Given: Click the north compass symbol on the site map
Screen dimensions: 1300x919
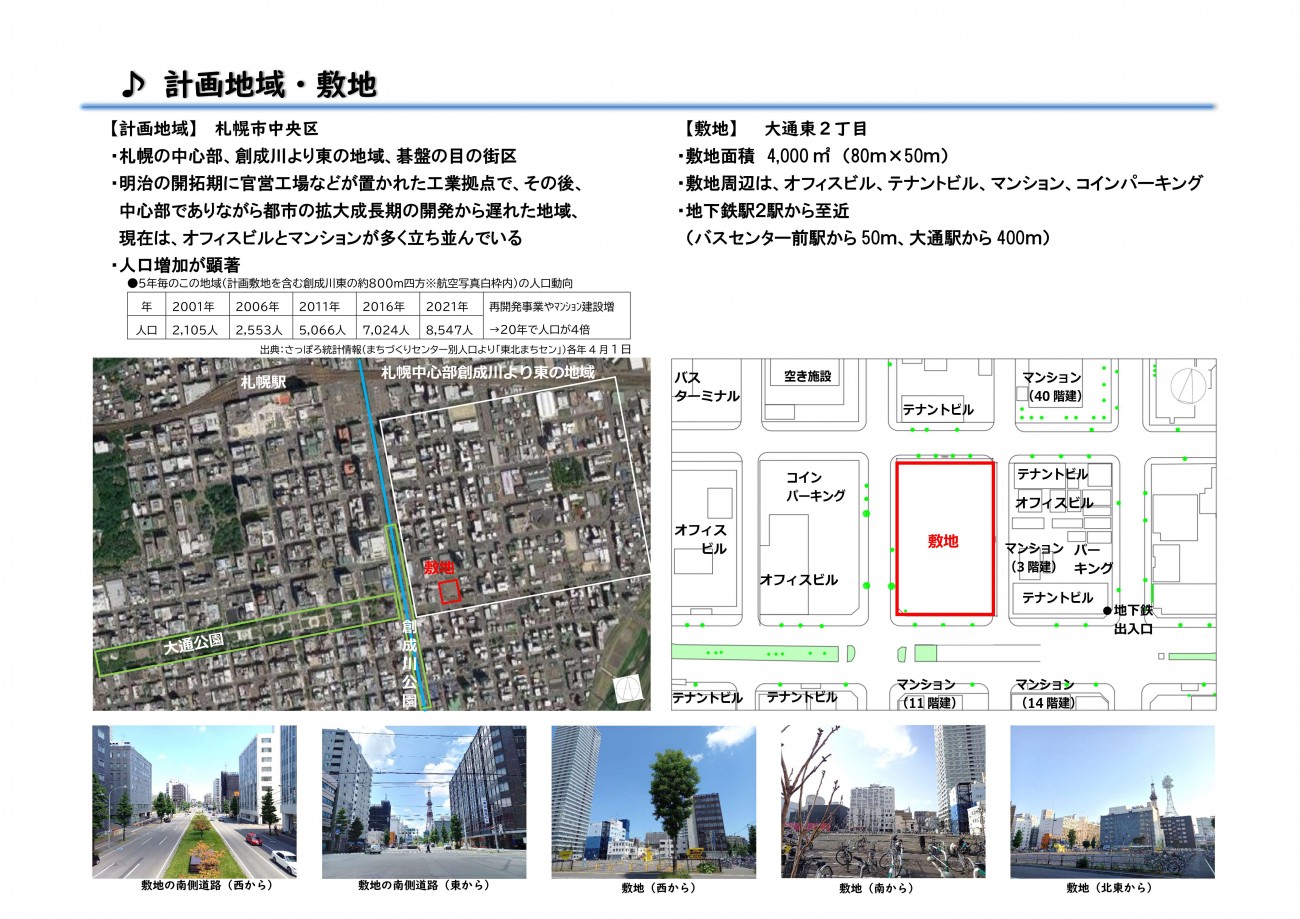Looking at the screenshot, I should (x=1187, y=384).
